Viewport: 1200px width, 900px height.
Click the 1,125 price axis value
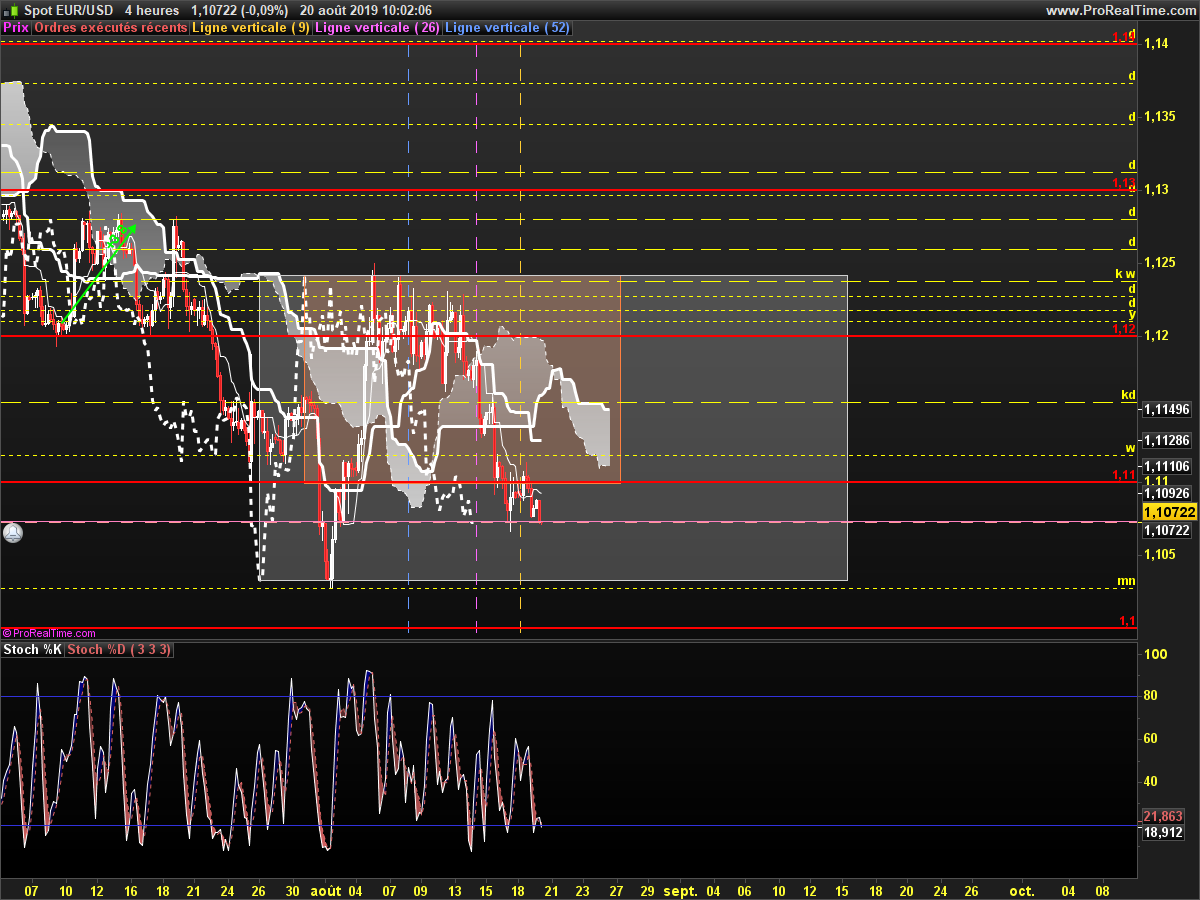coord(1160,263)
